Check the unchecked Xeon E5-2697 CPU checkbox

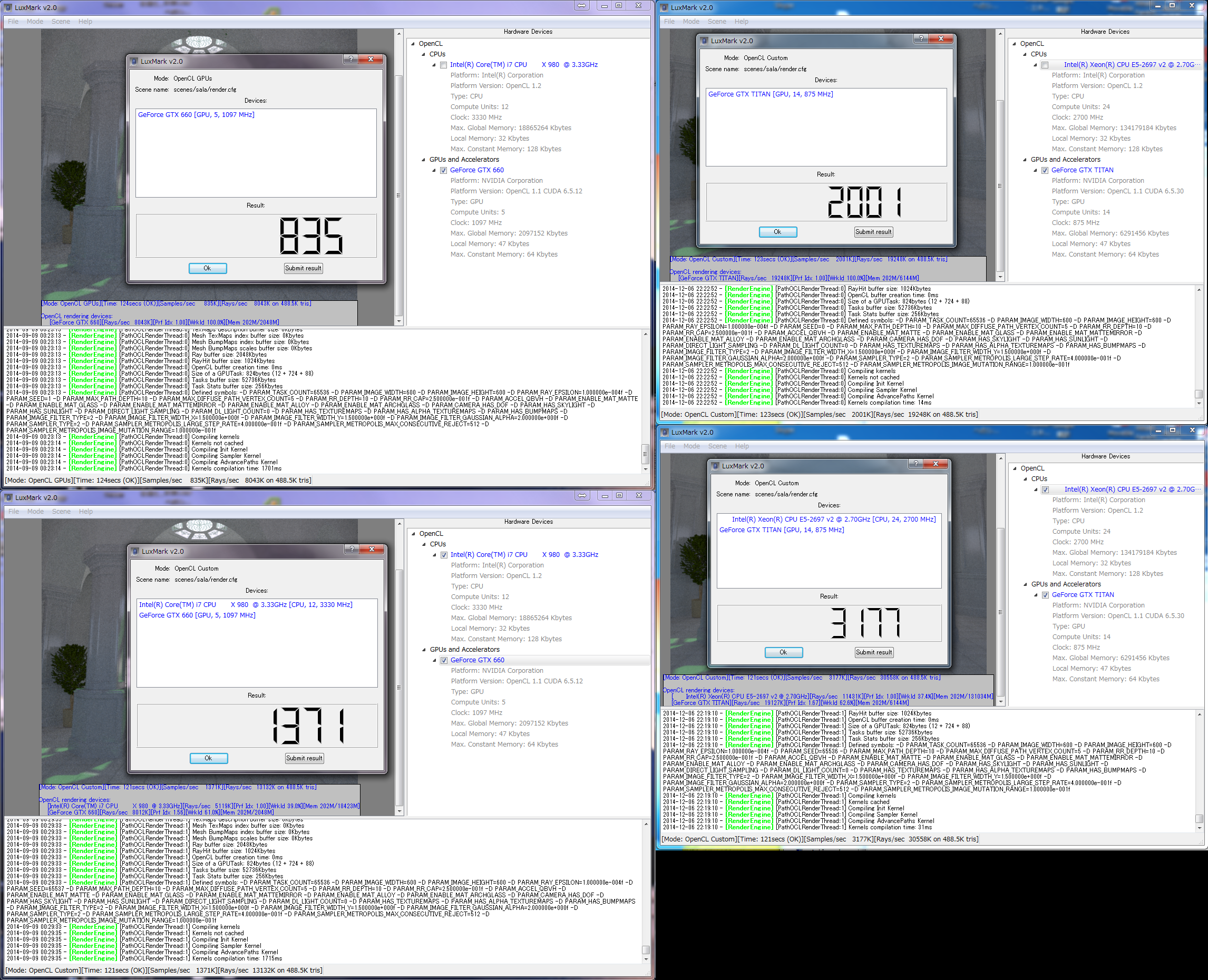(x=1045, y=65)
